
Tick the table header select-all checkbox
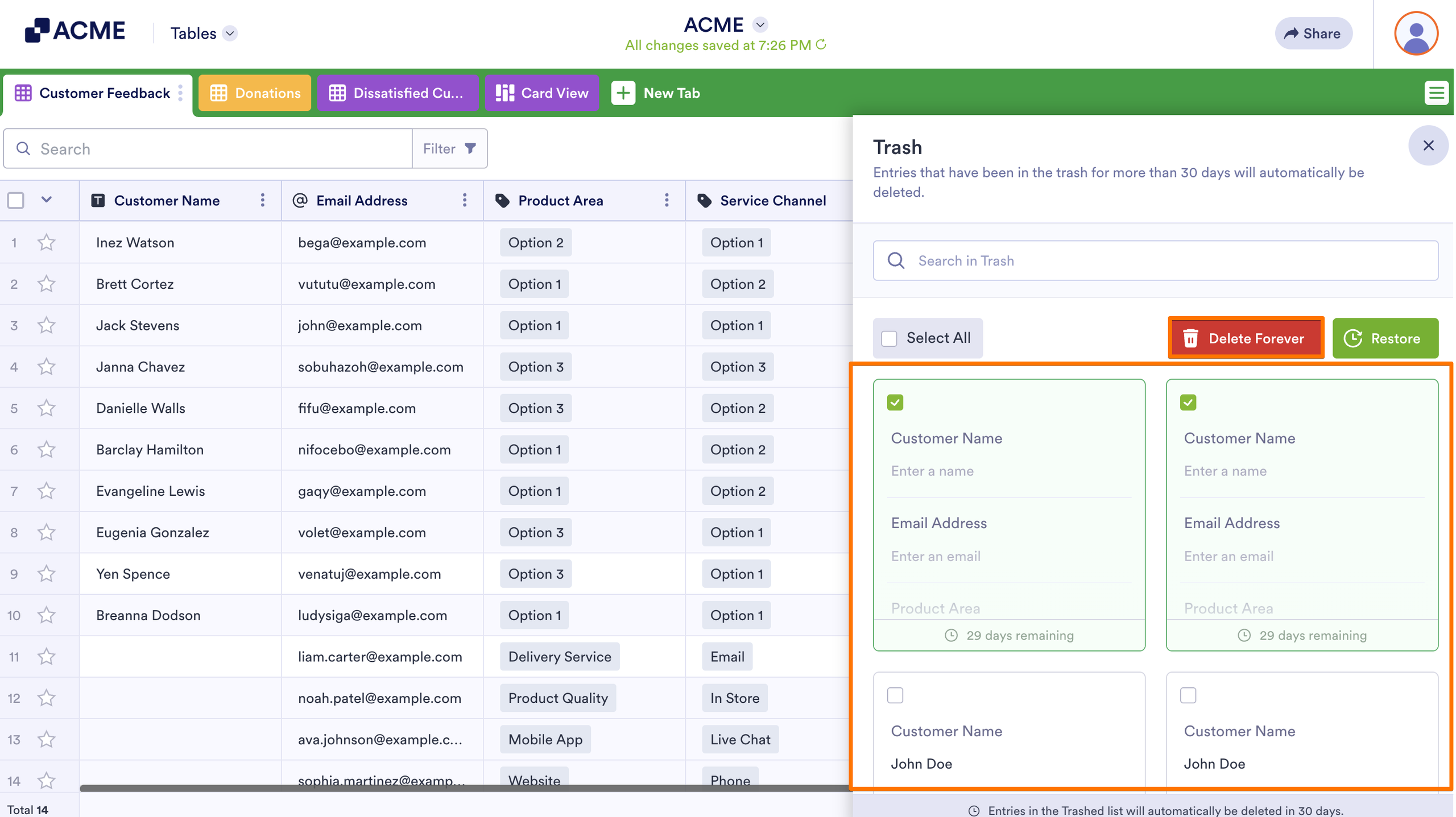point(16,200)
